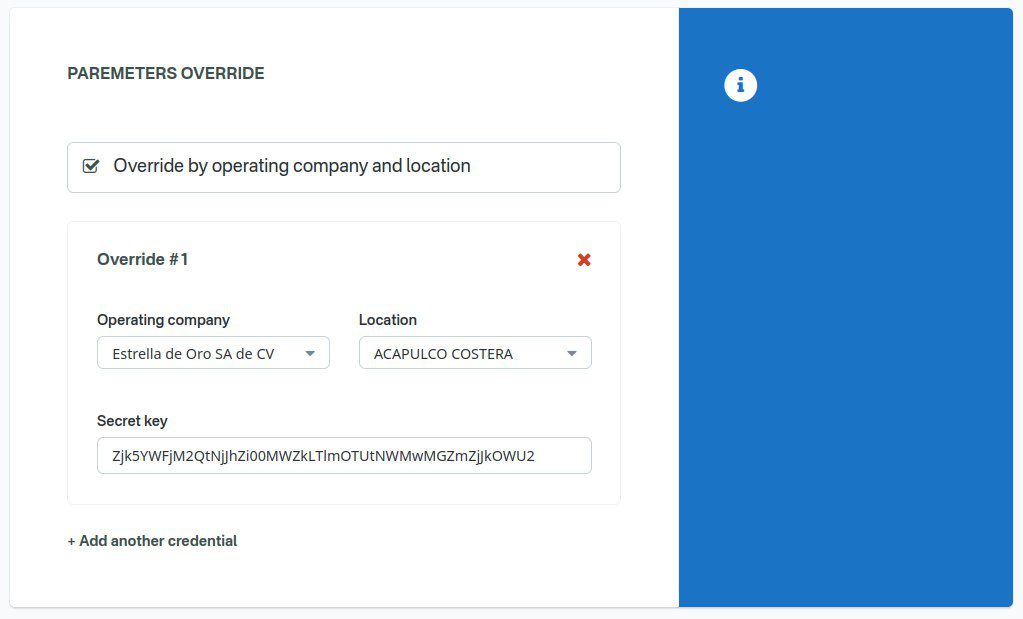Click the info icon in blue panel
Image resolution: width=1023 pixels, height=619 pixels.
pyautogui.click(x=740, y=86)
